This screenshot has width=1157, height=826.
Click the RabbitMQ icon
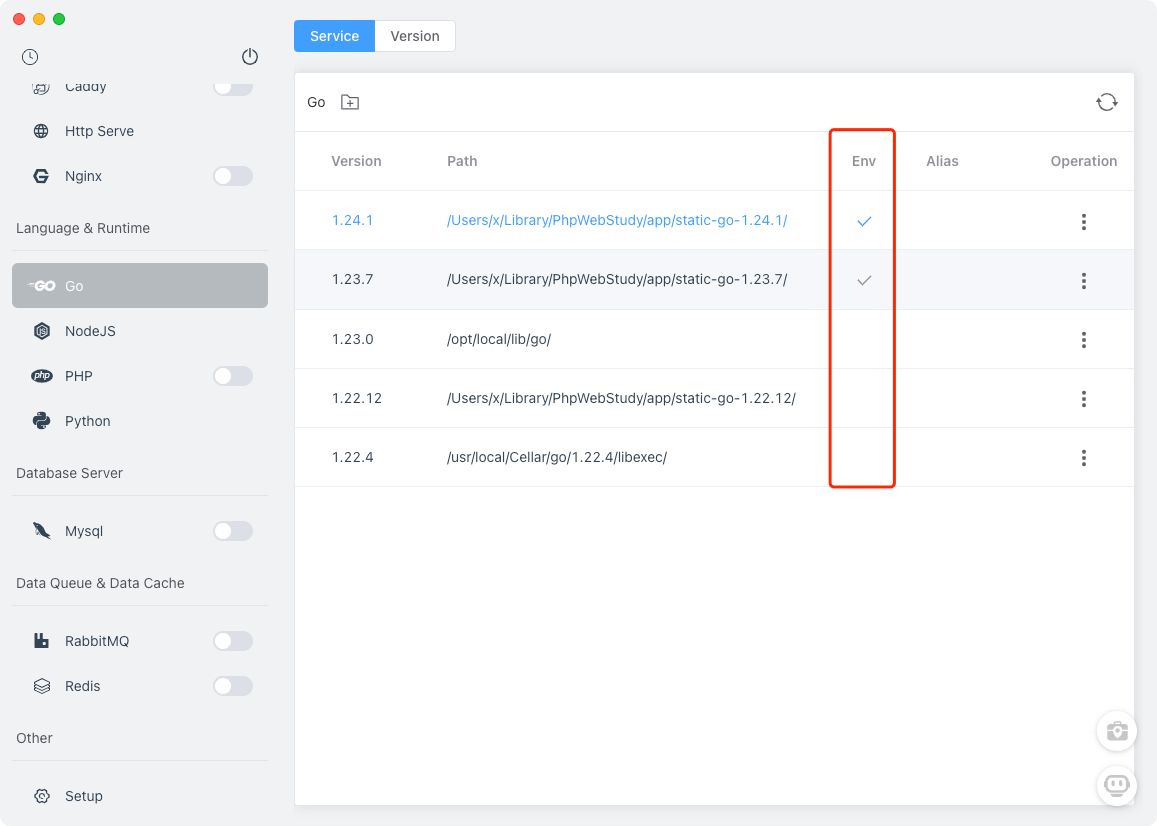41,641
